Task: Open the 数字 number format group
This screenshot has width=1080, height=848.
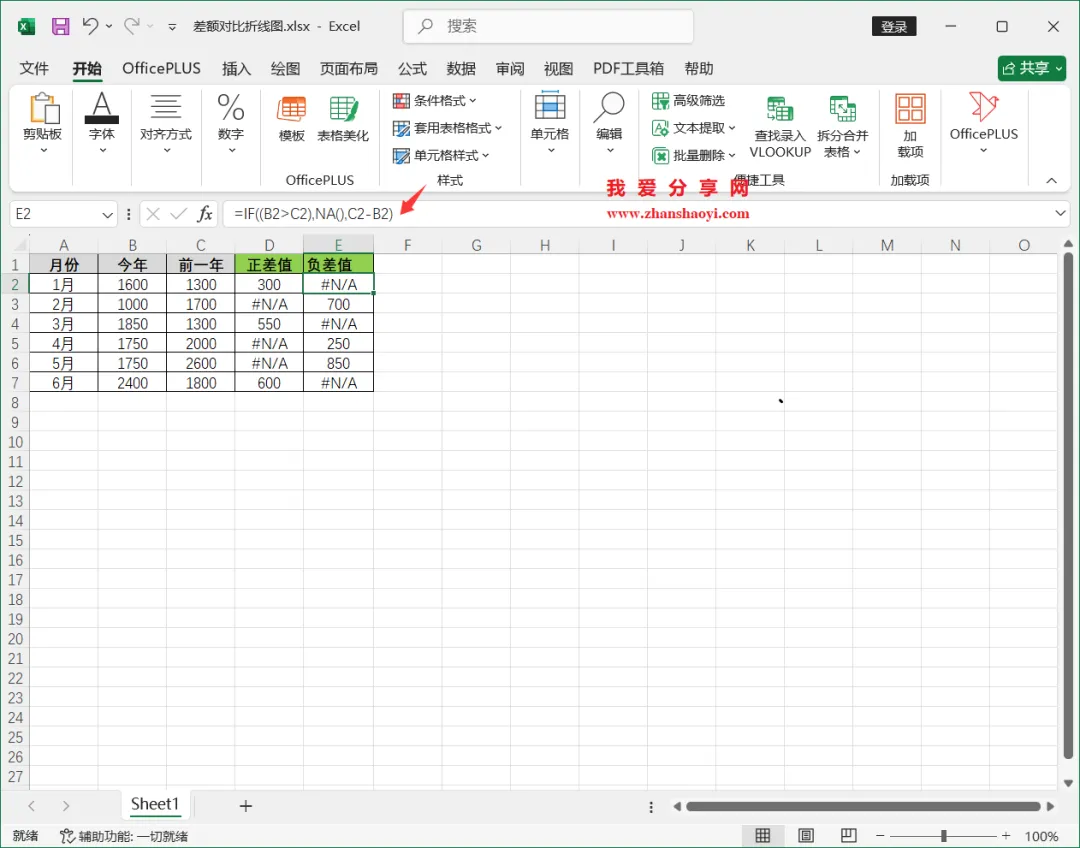Action: (231, 125)
